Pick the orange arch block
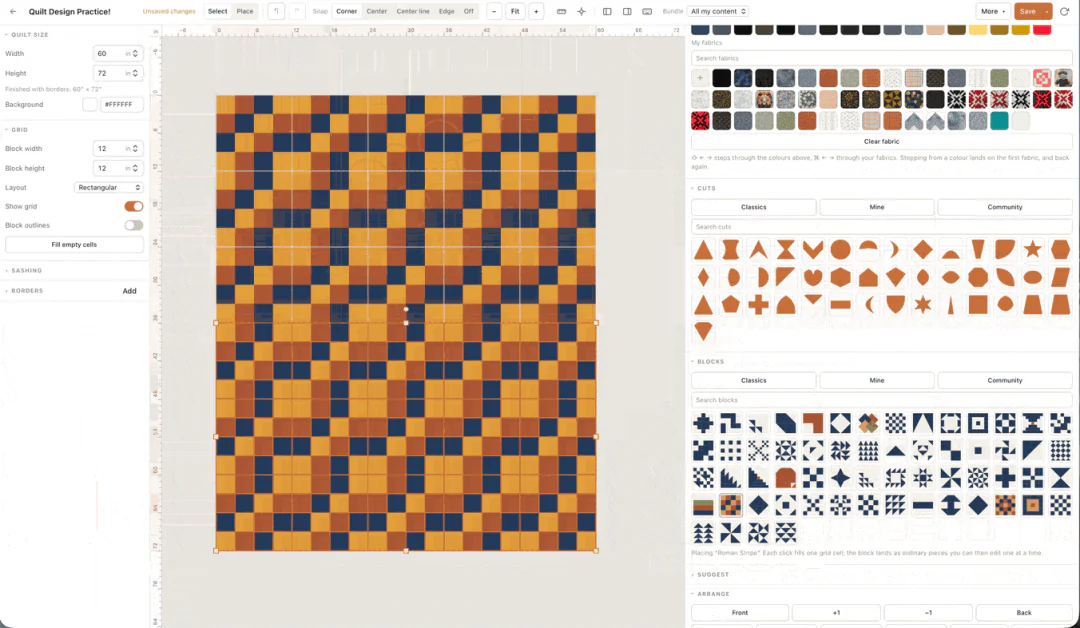The height and width of the screenshot is (628, 1080). click(785, 478)
